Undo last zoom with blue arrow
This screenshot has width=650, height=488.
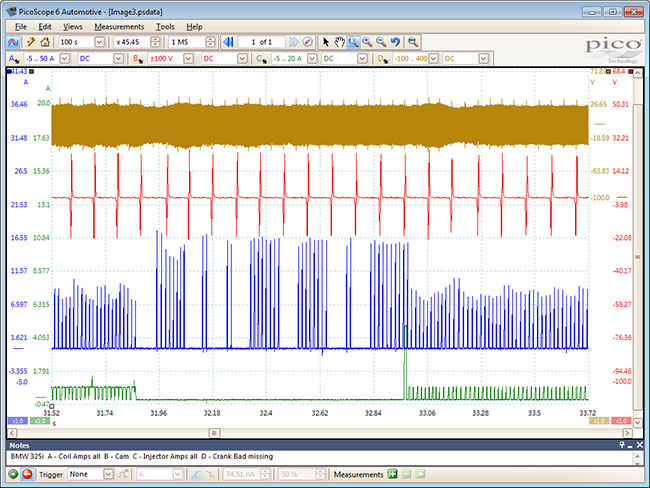395,42
